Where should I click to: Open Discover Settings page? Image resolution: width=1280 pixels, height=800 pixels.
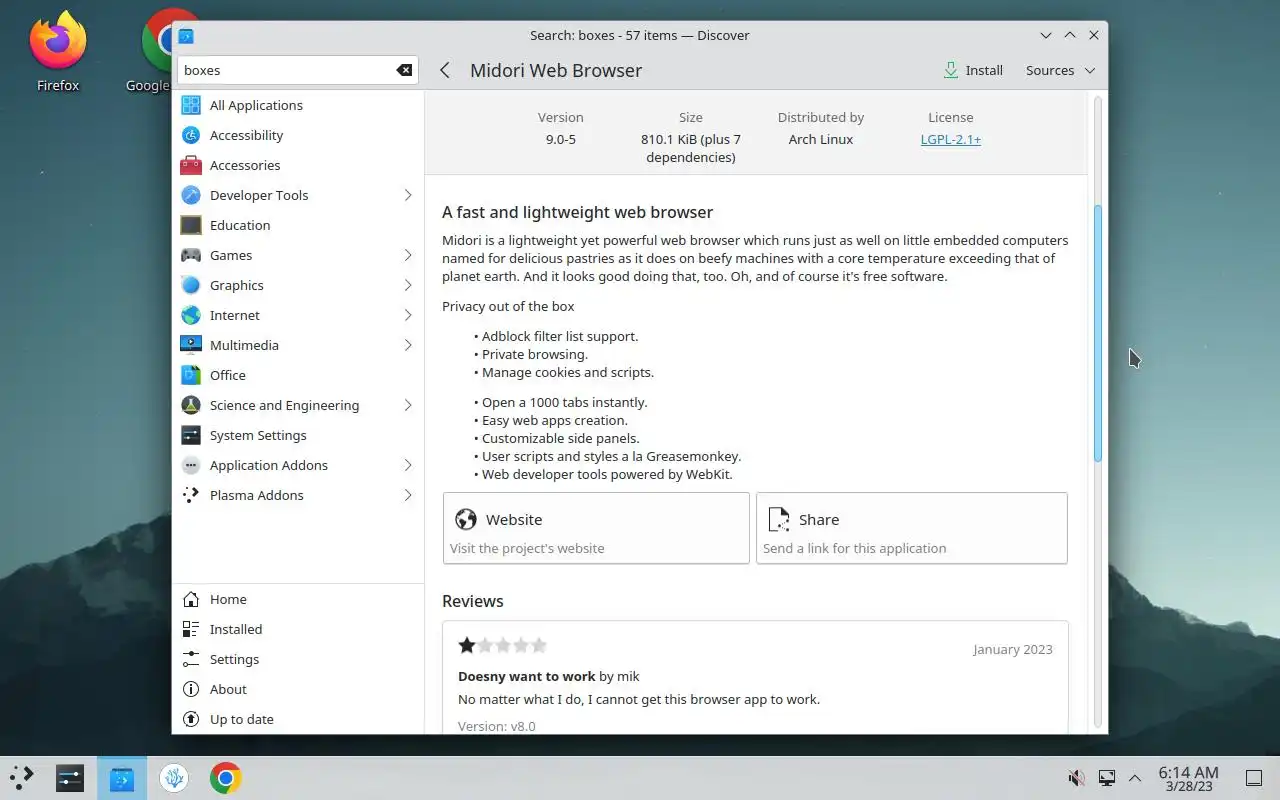[298, 659]
